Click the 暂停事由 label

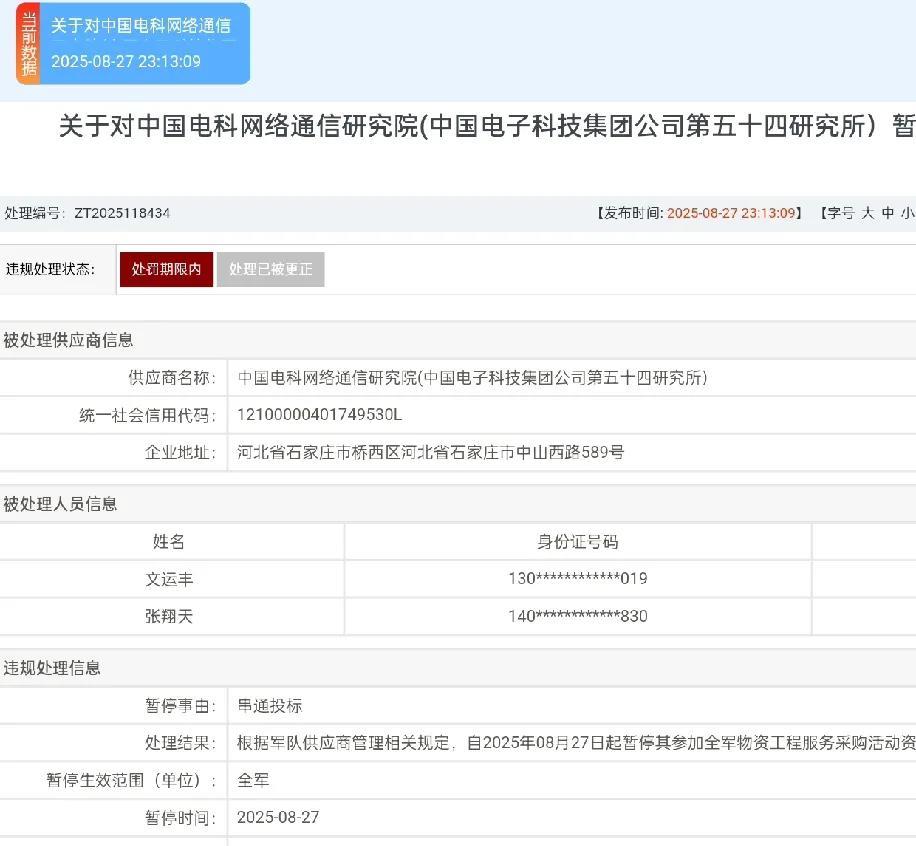pos(181,706)
